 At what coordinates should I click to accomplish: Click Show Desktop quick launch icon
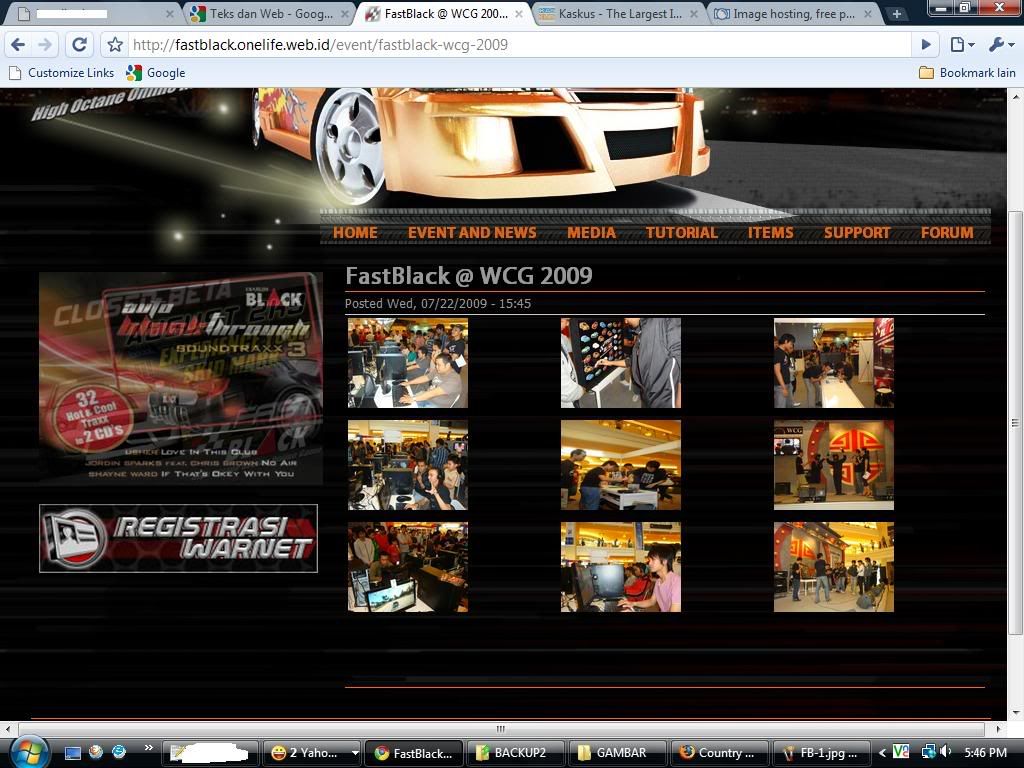click(x=72, y=752)
